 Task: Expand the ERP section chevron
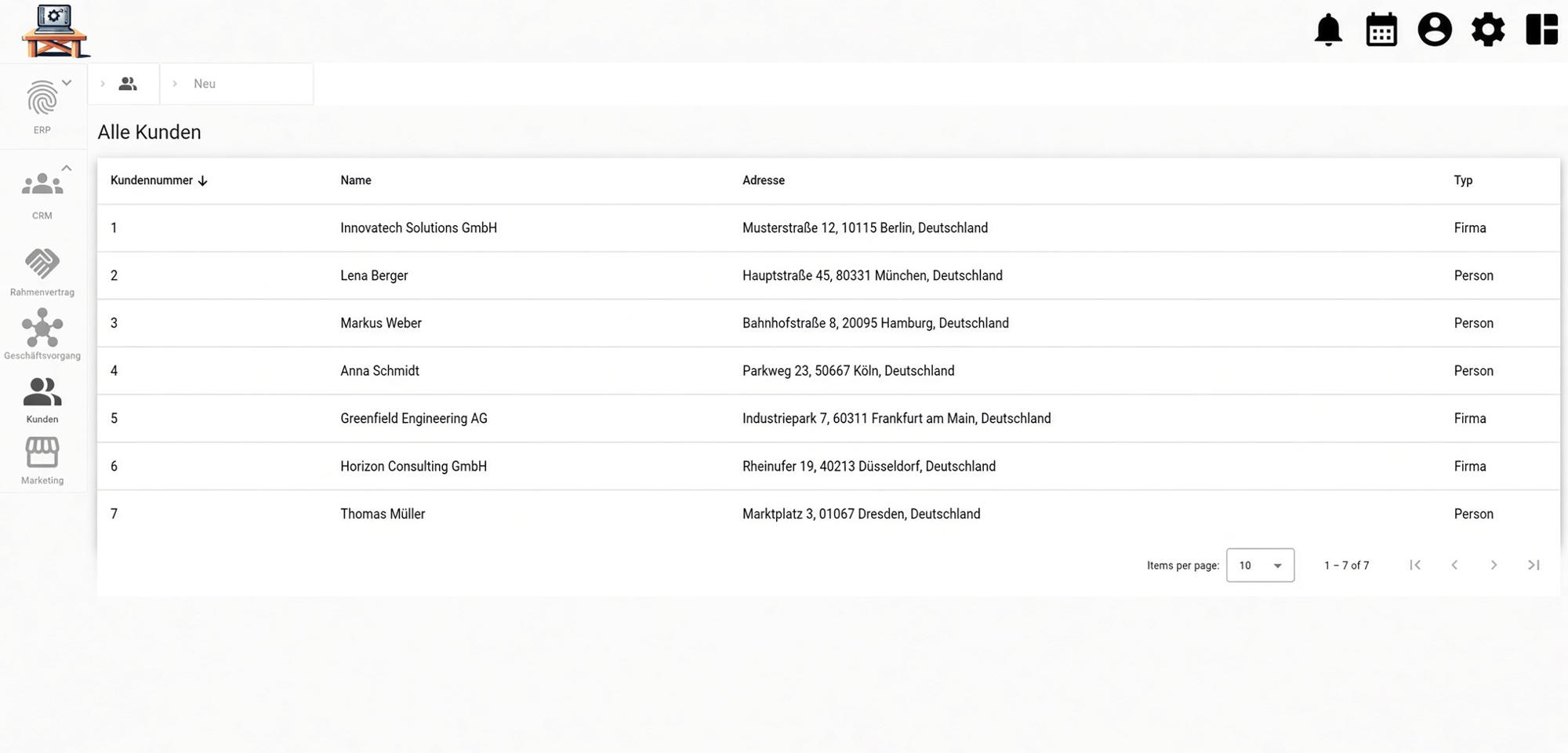tap(67, 82)
